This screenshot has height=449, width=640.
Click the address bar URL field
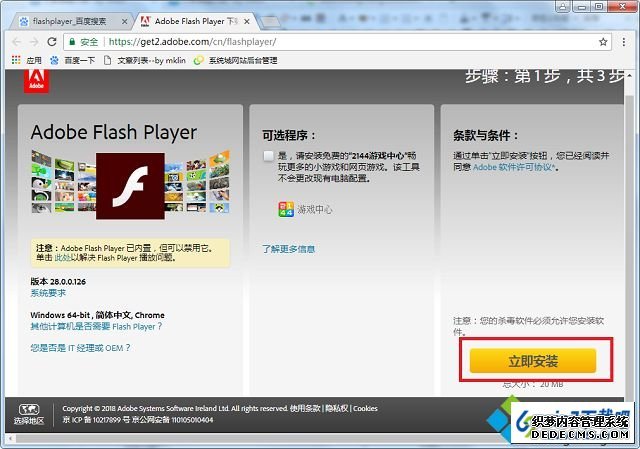[338, 42]
